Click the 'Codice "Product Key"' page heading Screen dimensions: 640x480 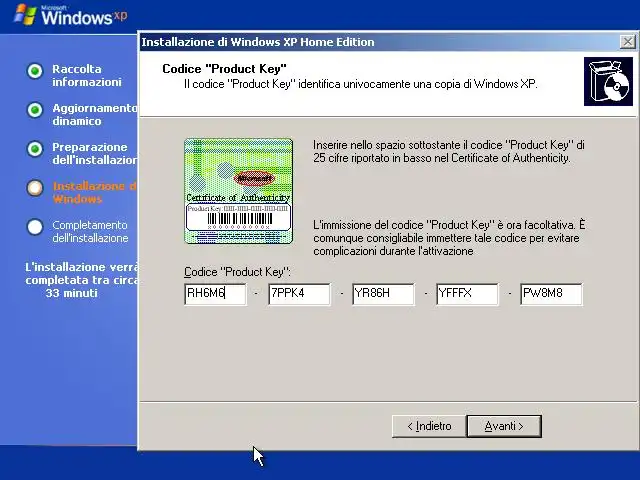[x=224, y=69]
